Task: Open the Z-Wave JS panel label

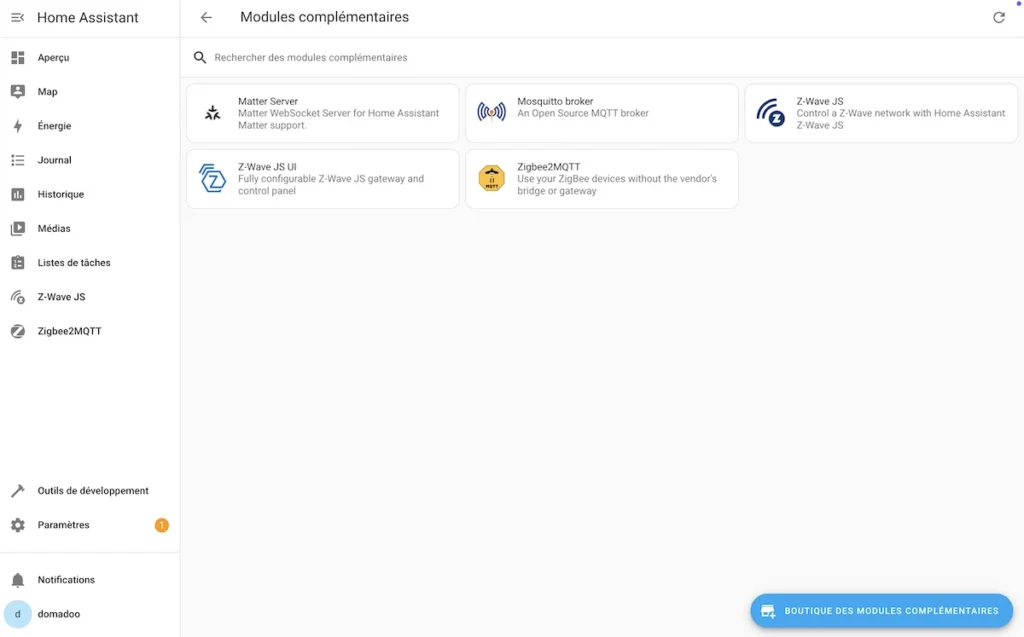Action: [x=61, y=297]
